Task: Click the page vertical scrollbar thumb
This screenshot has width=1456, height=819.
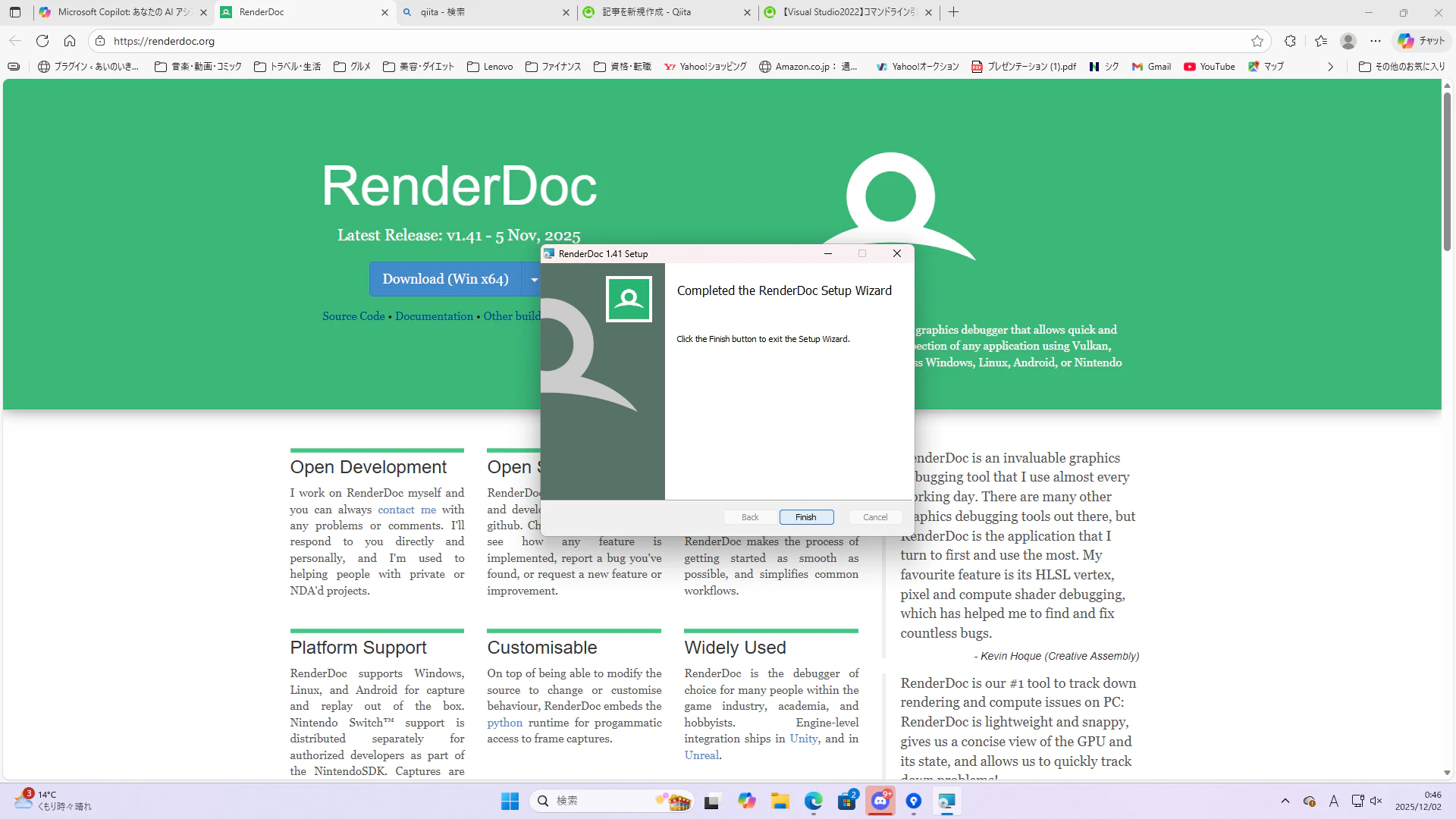Action: pyautogui.click(x=1447, y=171)
